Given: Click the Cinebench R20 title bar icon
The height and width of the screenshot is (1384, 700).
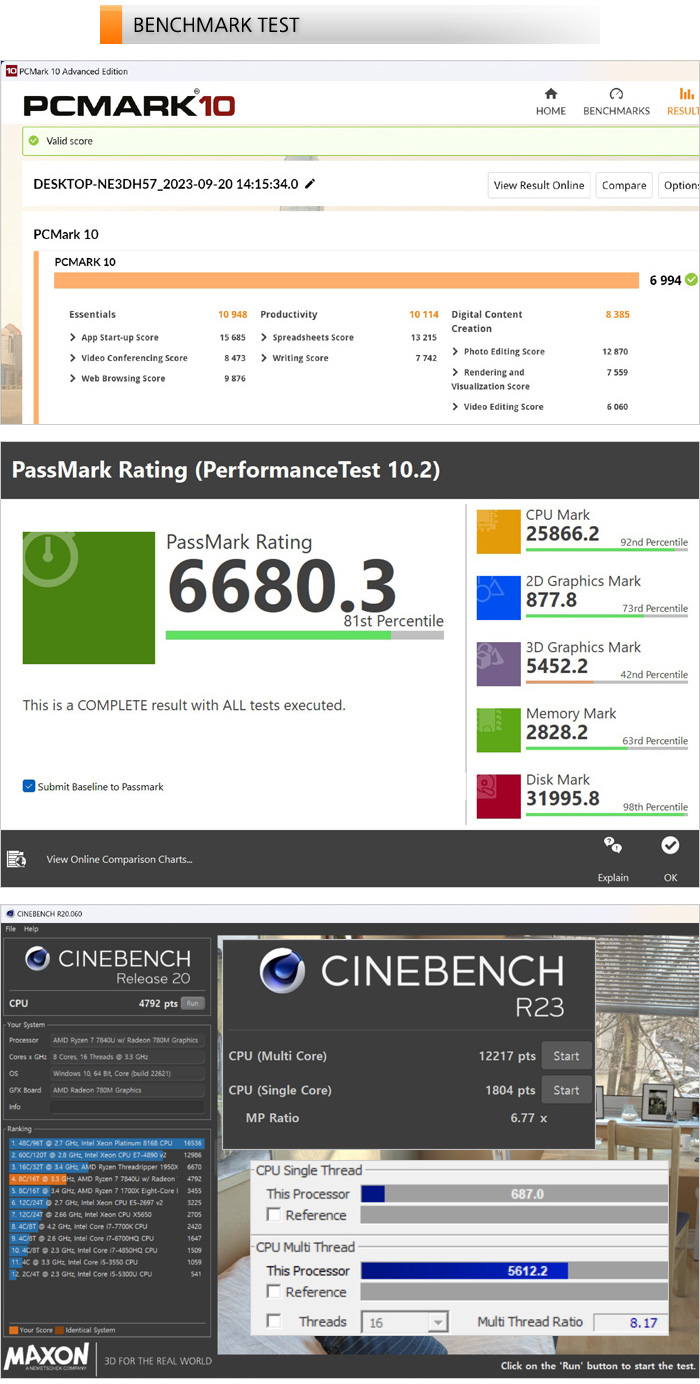Looking at the screenshot, I should tap(10, 913).
